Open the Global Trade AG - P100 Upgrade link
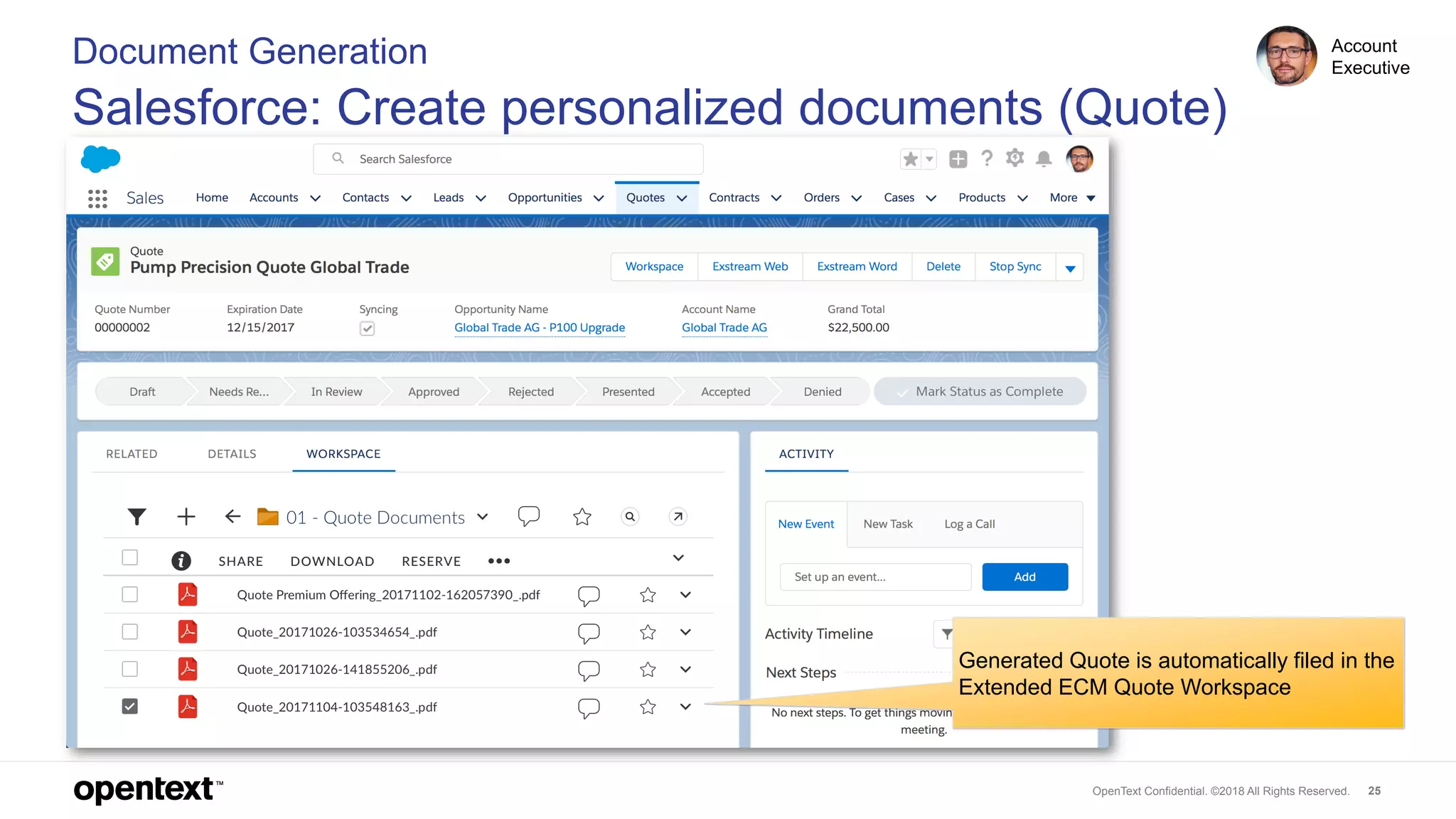This screenshot has height=819, width=1456. coord(540,328)
